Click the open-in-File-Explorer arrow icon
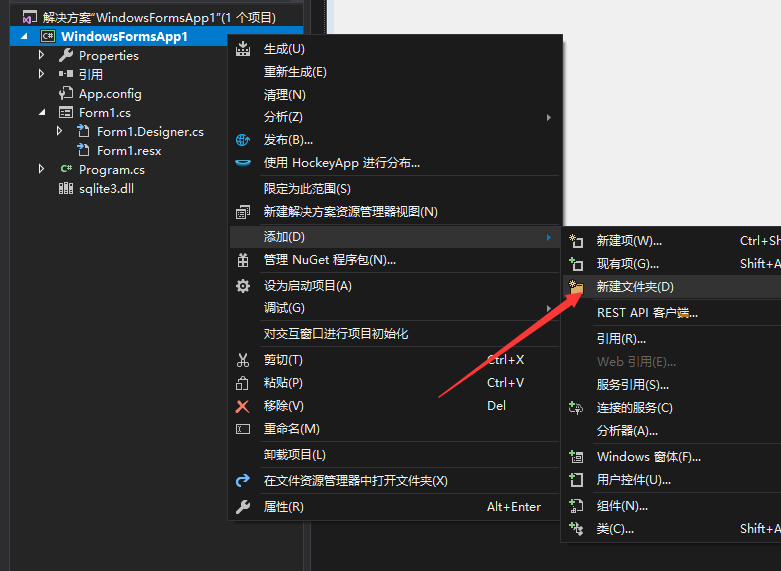 tap(243, 481)
